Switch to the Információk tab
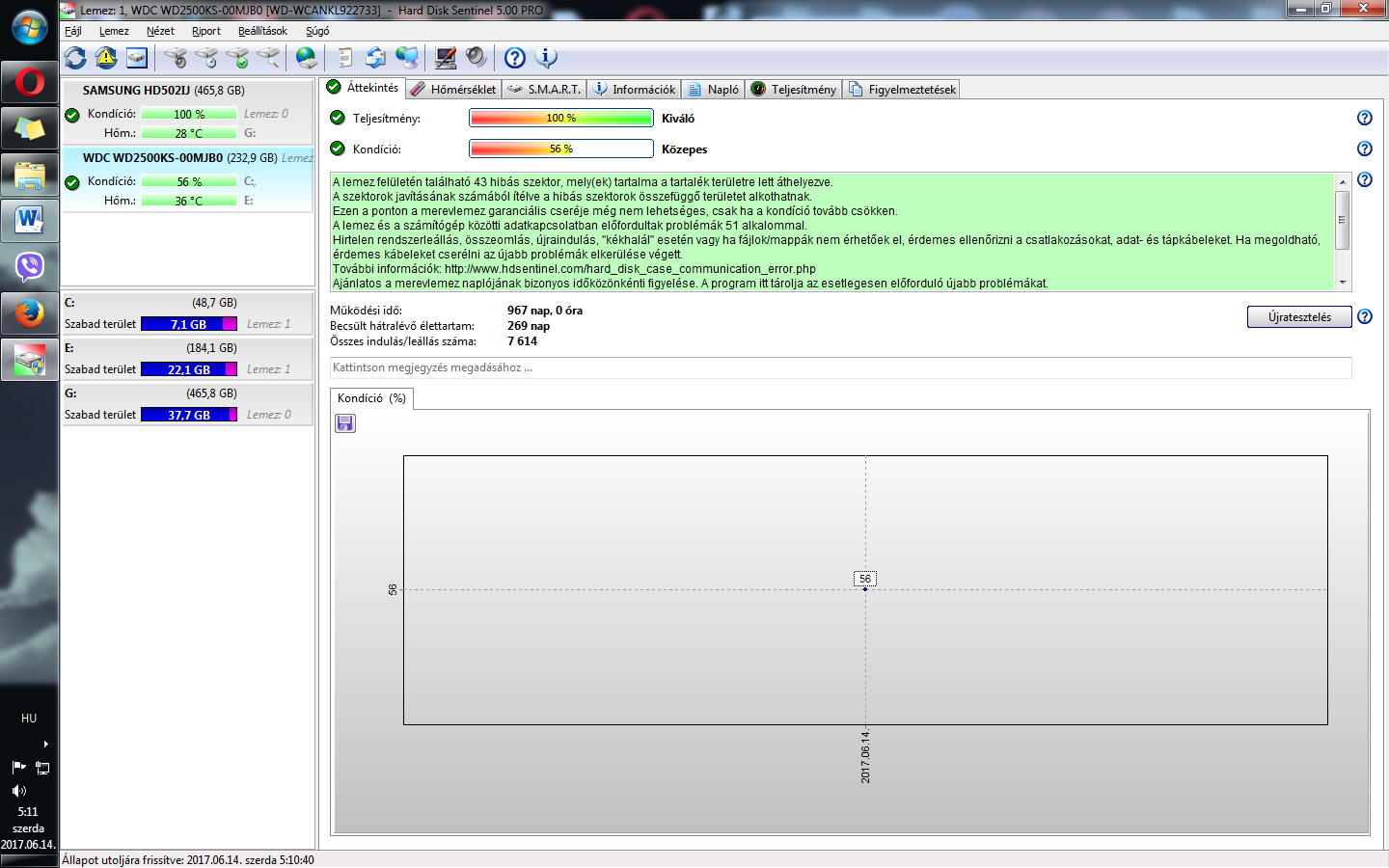 635,89
